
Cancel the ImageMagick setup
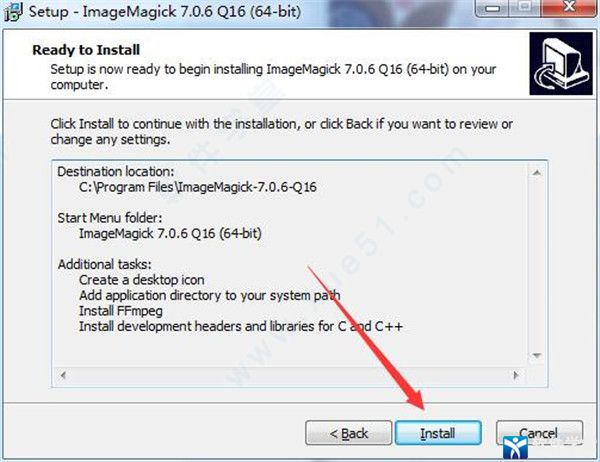[x=539, y=433]
